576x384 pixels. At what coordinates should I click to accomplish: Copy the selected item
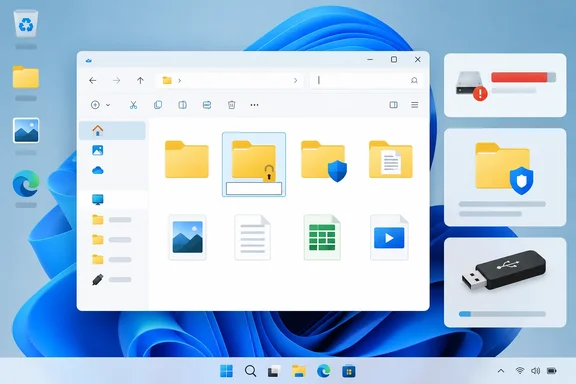[x=158, y=105]
